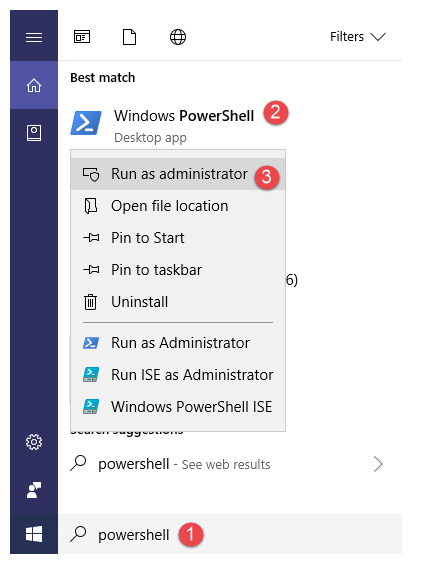
Task: Open the Settings gear in sidebar
Action: 34,442
